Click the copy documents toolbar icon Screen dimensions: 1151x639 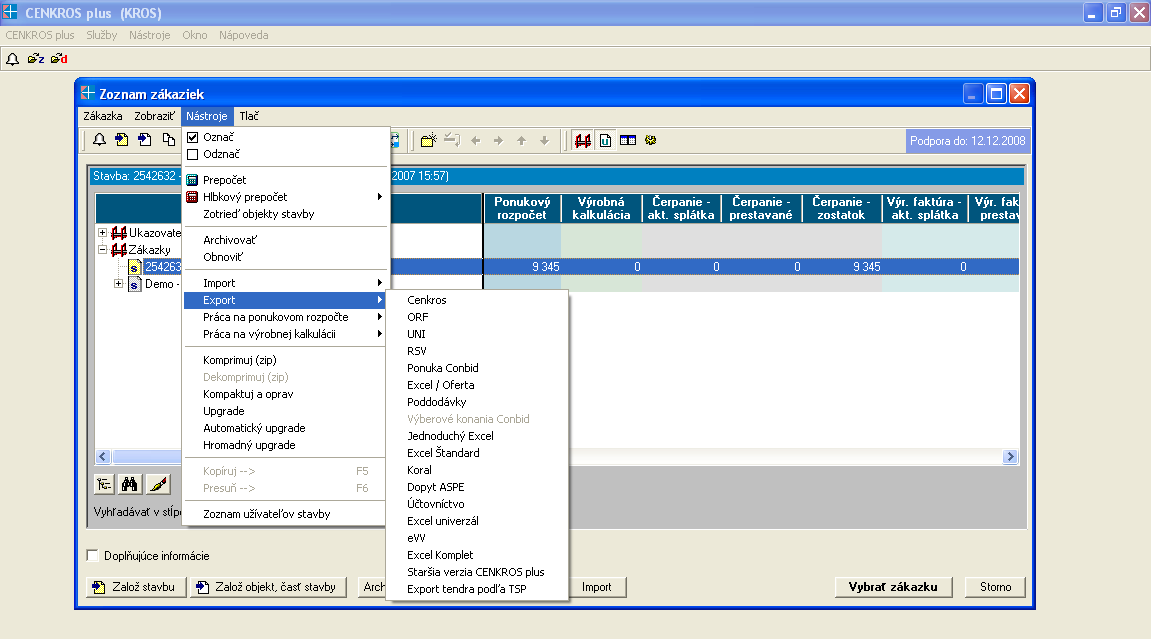pos(169,140)
